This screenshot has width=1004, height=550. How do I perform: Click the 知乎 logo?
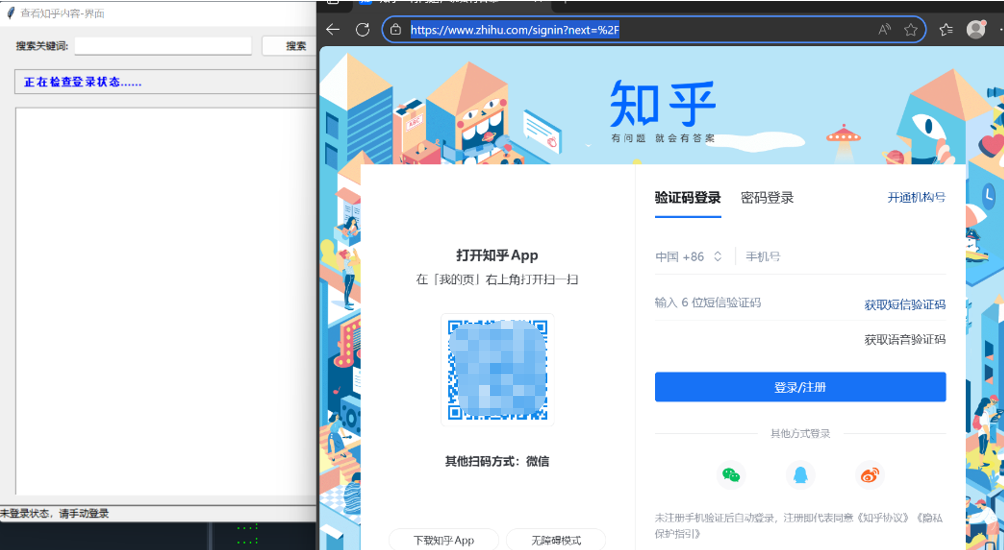[x=662, y=104]
